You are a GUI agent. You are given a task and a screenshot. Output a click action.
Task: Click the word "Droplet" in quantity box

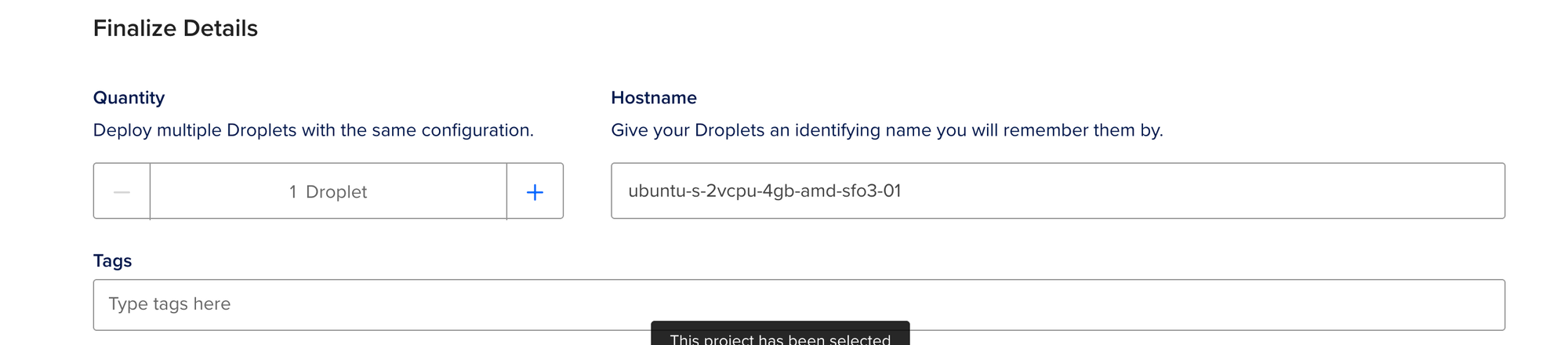click(336, 192)
